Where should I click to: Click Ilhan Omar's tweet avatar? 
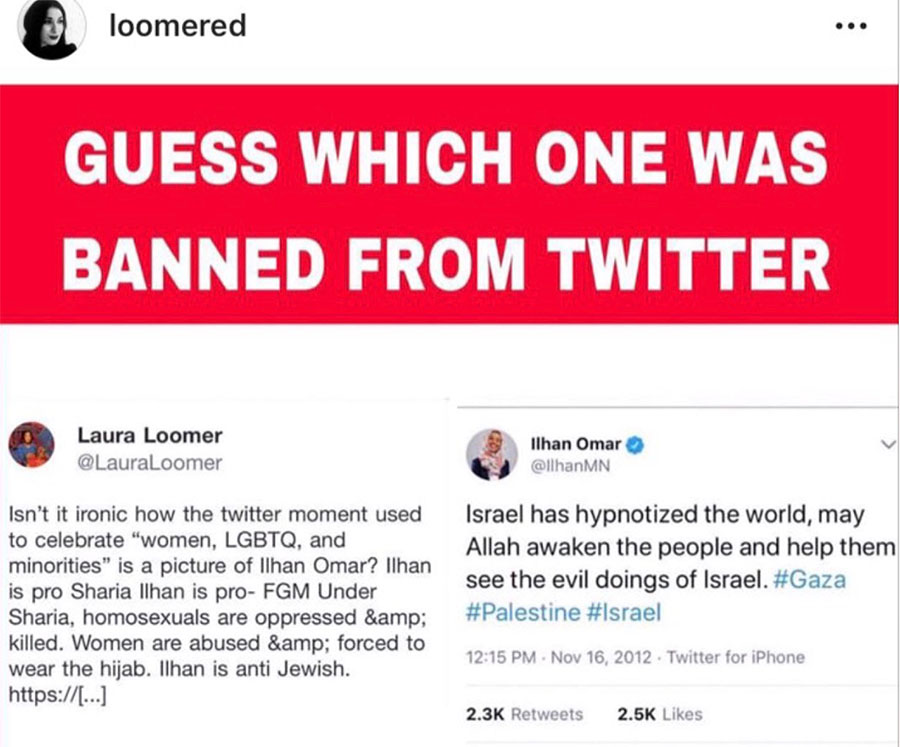tap(492, 454)
